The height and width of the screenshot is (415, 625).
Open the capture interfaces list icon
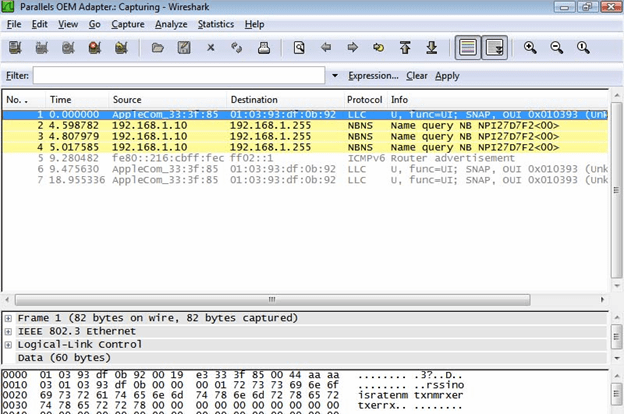[x=15, y=48]
